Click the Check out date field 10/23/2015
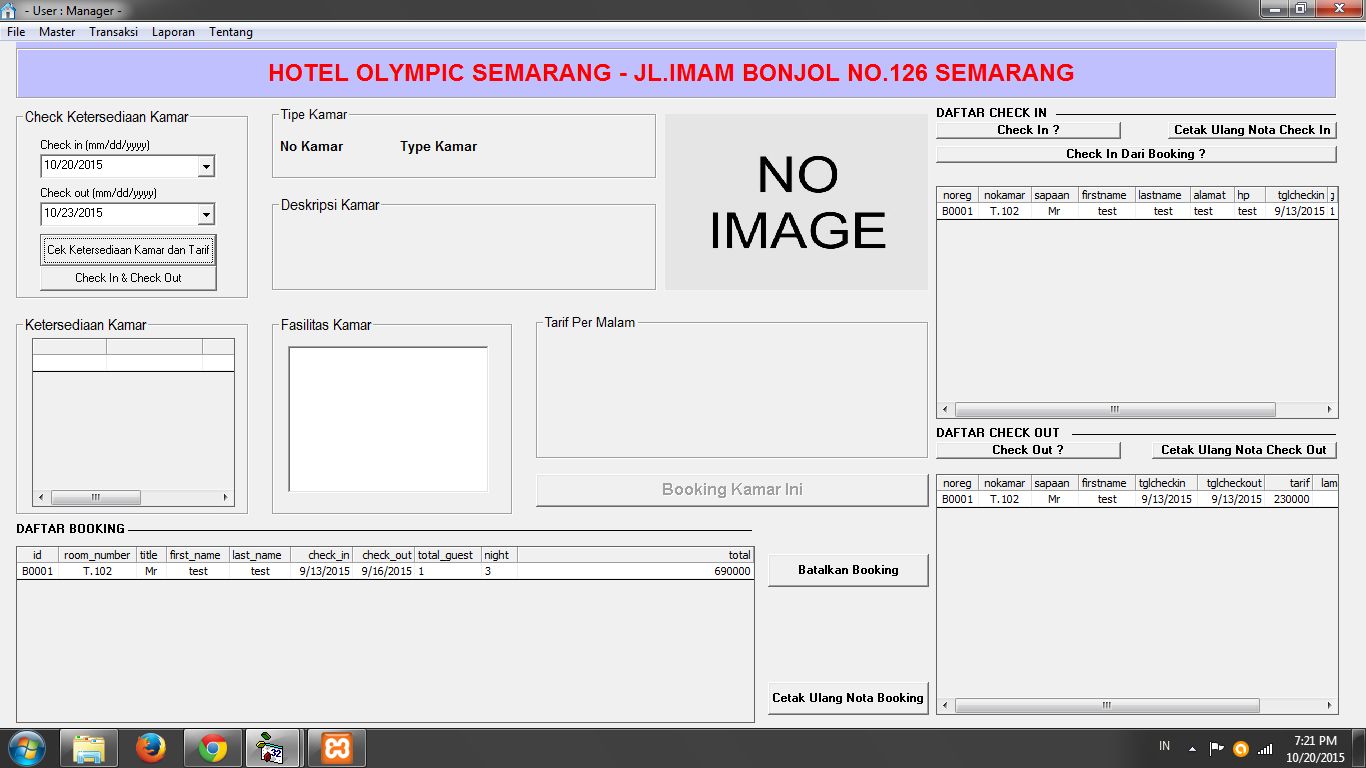 (119, 214)
